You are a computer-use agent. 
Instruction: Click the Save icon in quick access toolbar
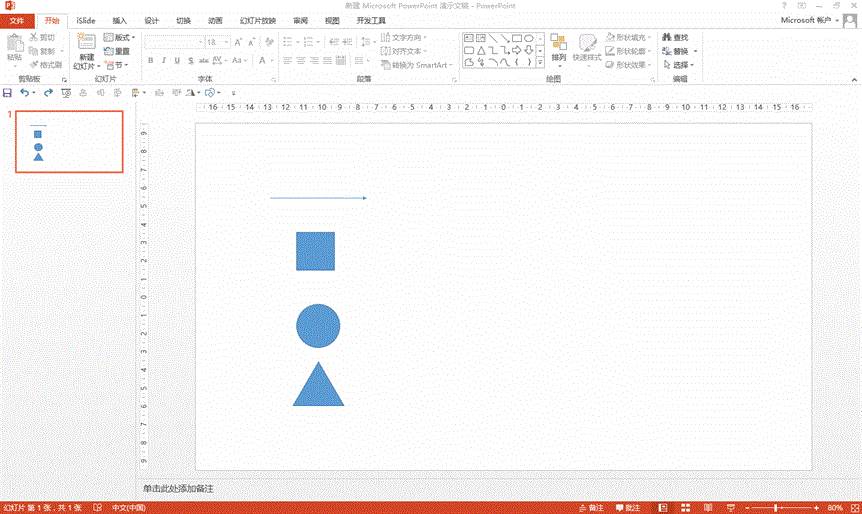point(8,92)
